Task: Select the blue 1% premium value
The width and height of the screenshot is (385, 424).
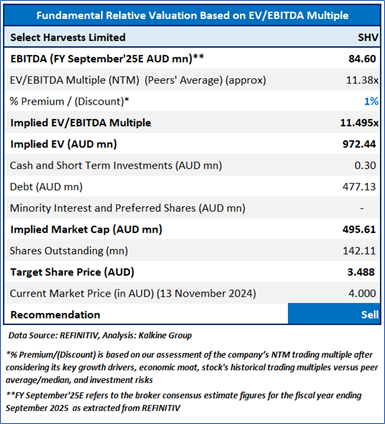Action: [x=371, y=101]
